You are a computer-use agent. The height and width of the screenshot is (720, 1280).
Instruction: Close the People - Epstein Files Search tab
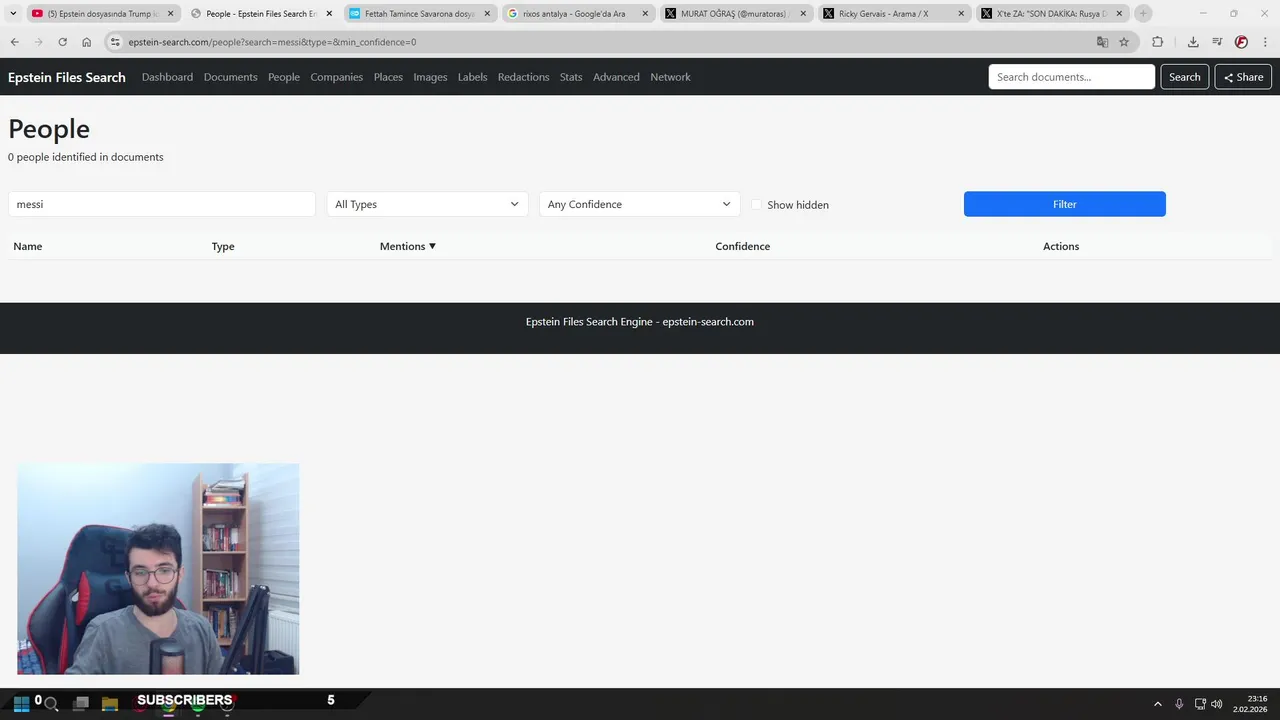click(329, 14)
